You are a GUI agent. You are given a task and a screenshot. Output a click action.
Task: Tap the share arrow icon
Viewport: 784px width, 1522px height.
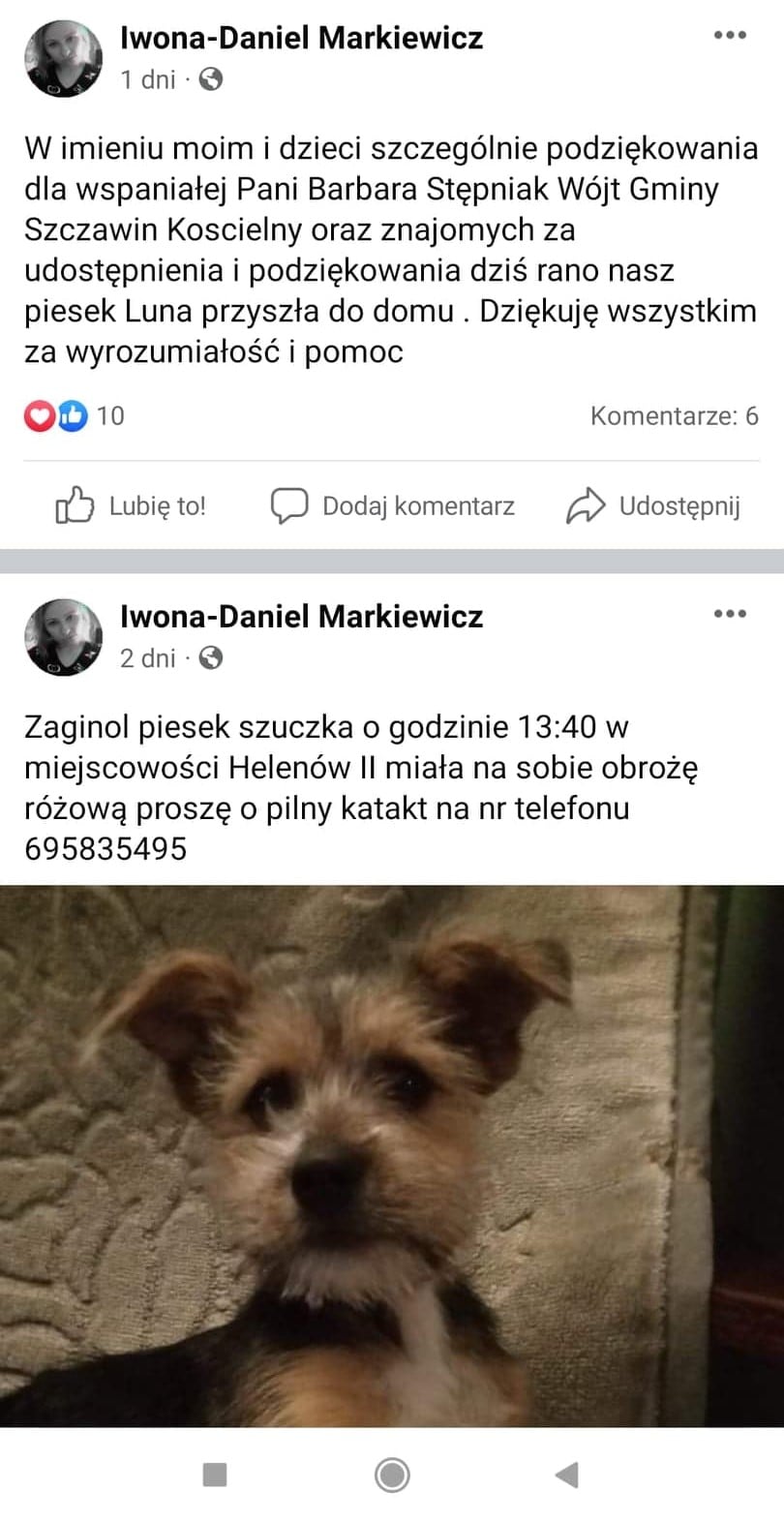pos(585,505)
